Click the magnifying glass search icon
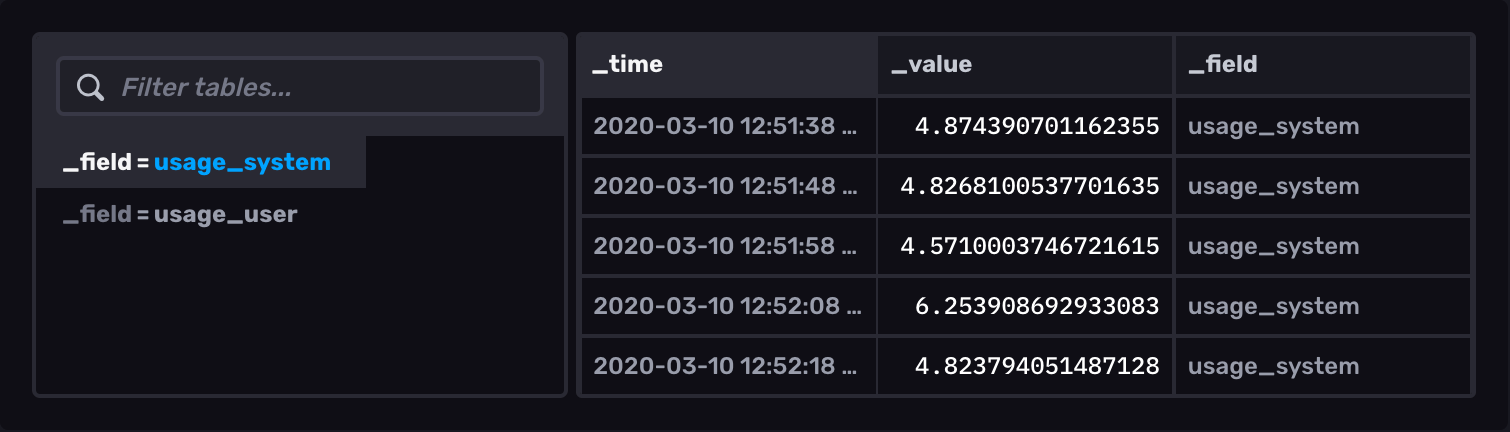This screenshot has width=1510, height=432. pyautogui.click(x=91, y=88)
